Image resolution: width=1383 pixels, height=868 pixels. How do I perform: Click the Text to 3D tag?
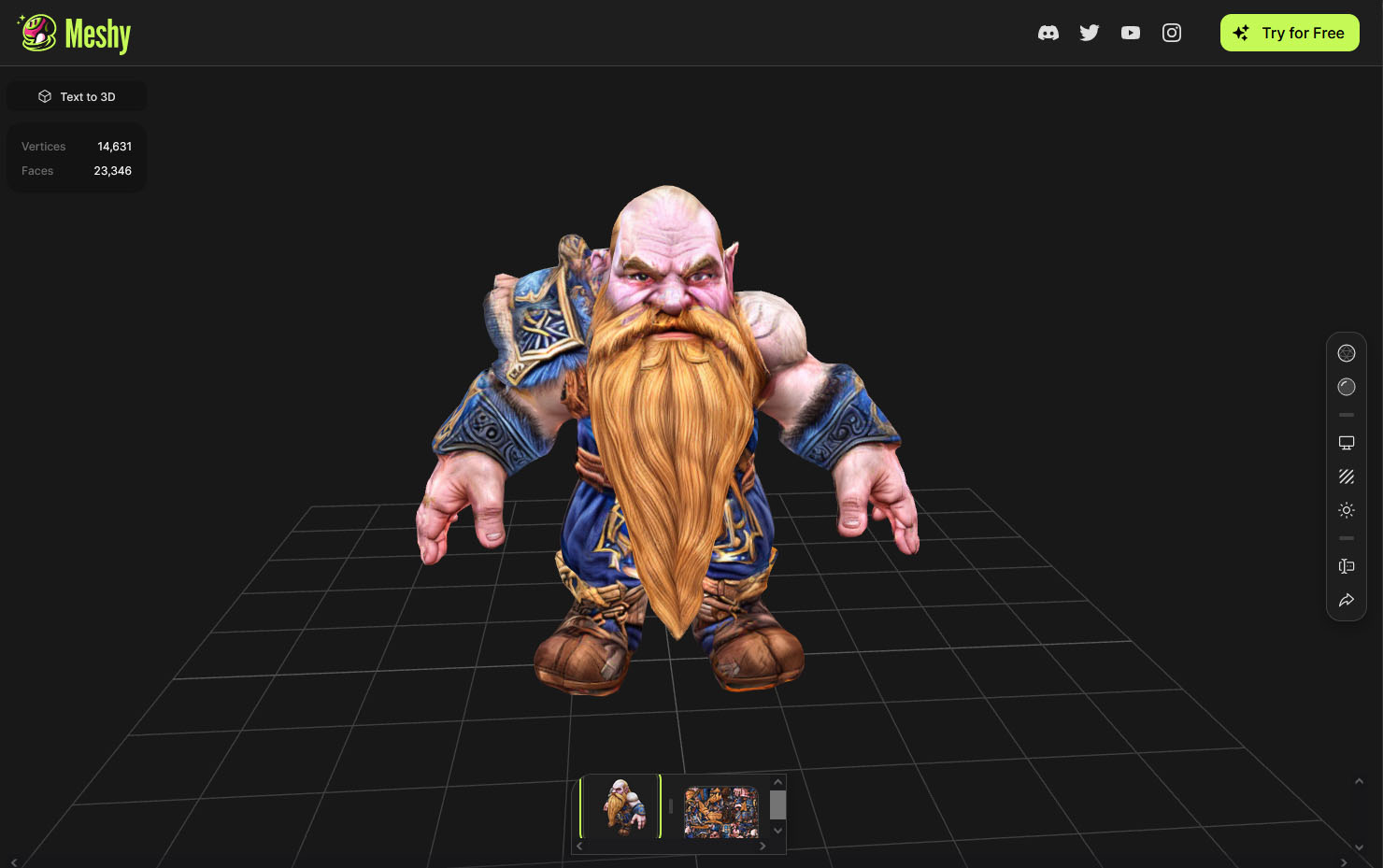pyautogui.click(x=77, y=96)
